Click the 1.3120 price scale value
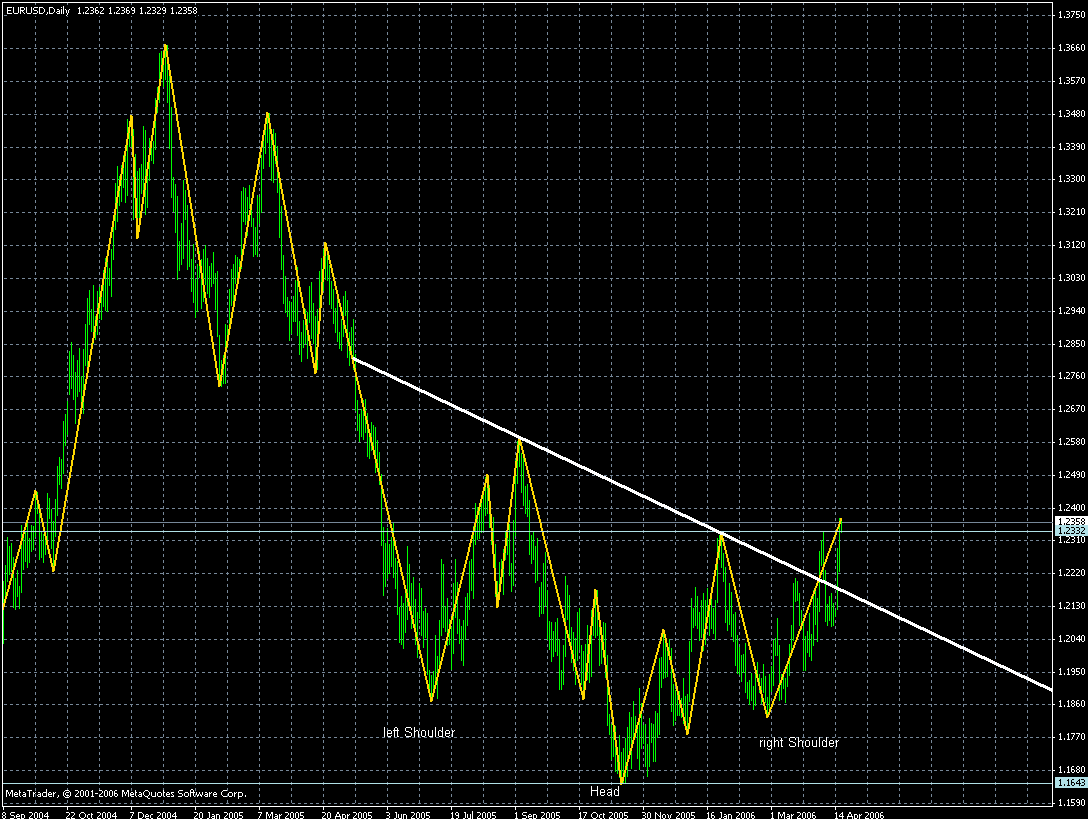This screenshot has height=819, width=1088. (x=1071, y=245)
